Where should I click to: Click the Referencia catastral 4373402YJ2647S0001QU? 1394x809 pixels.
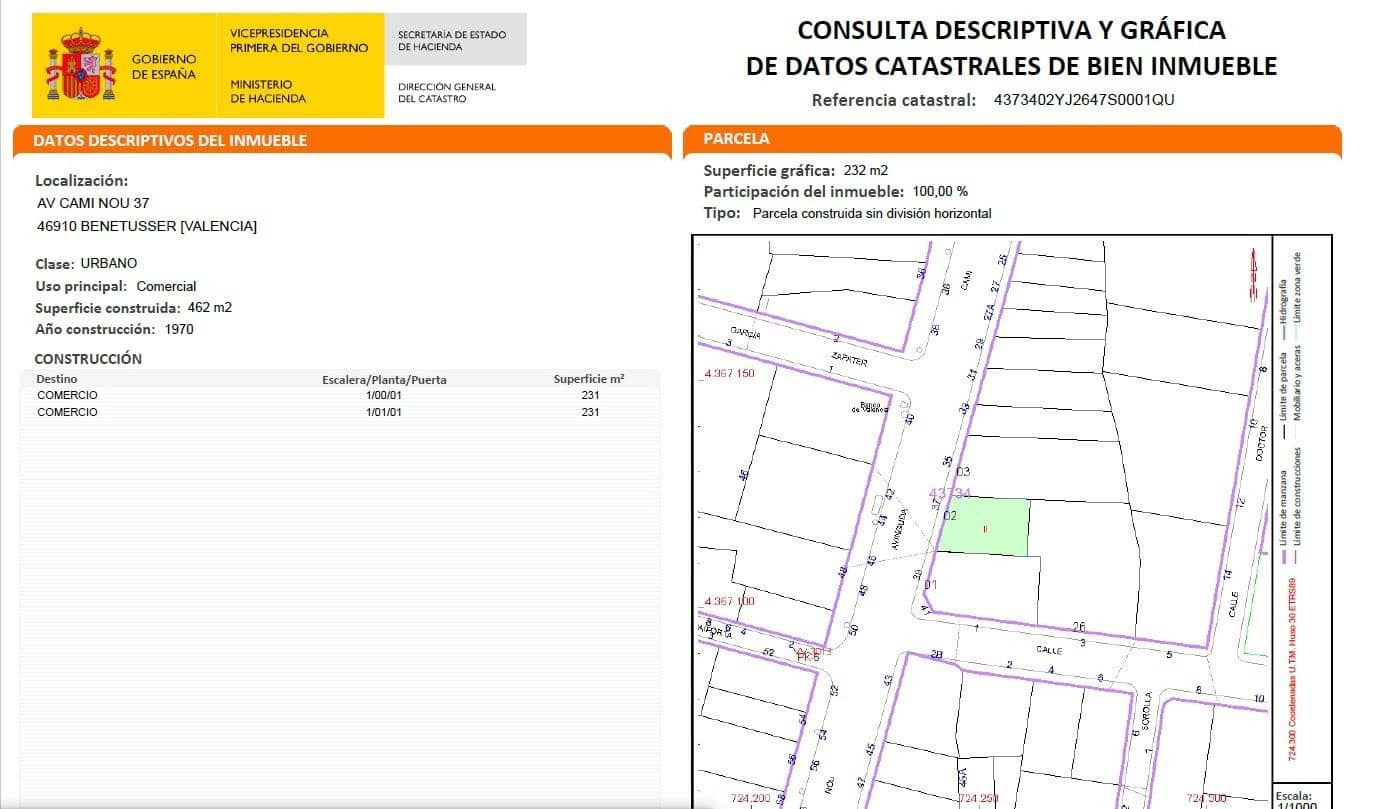tap(1084, 99)
